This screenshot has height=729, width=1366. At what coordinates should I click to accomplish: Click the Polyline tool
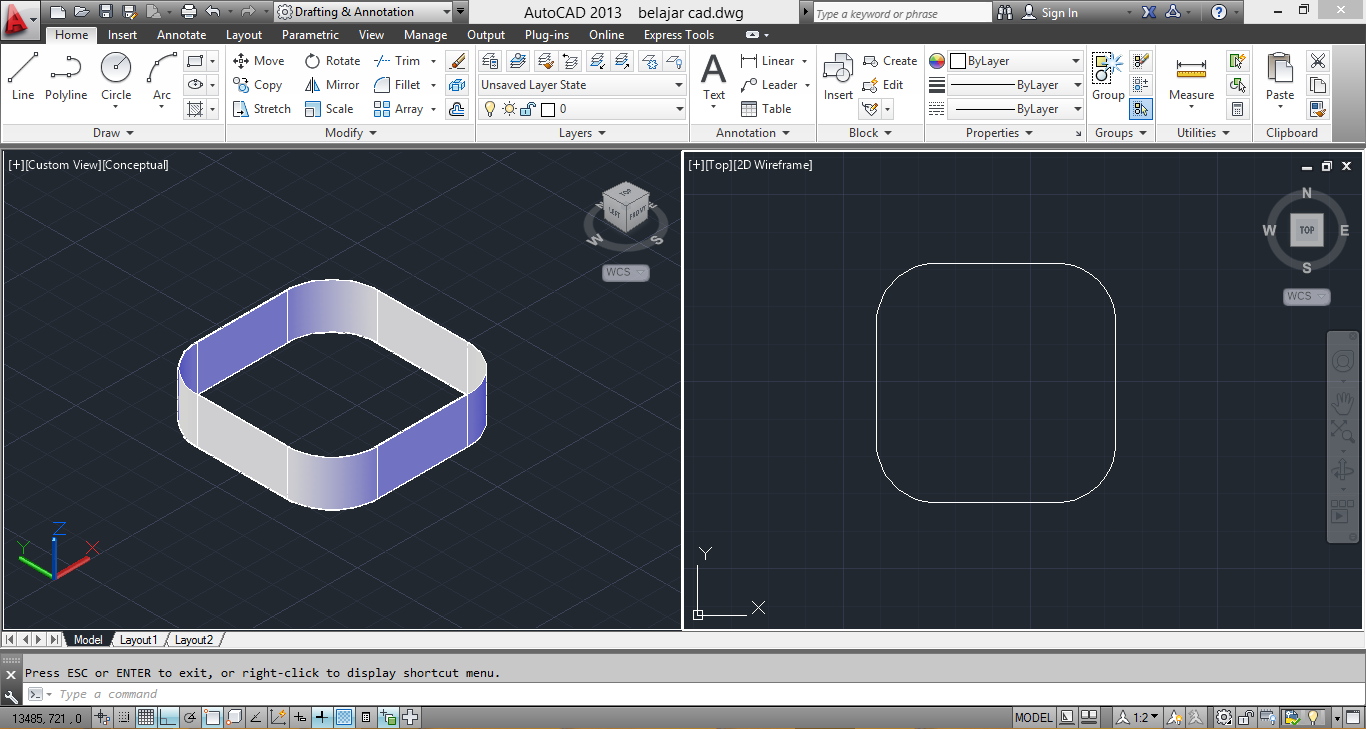66,77
